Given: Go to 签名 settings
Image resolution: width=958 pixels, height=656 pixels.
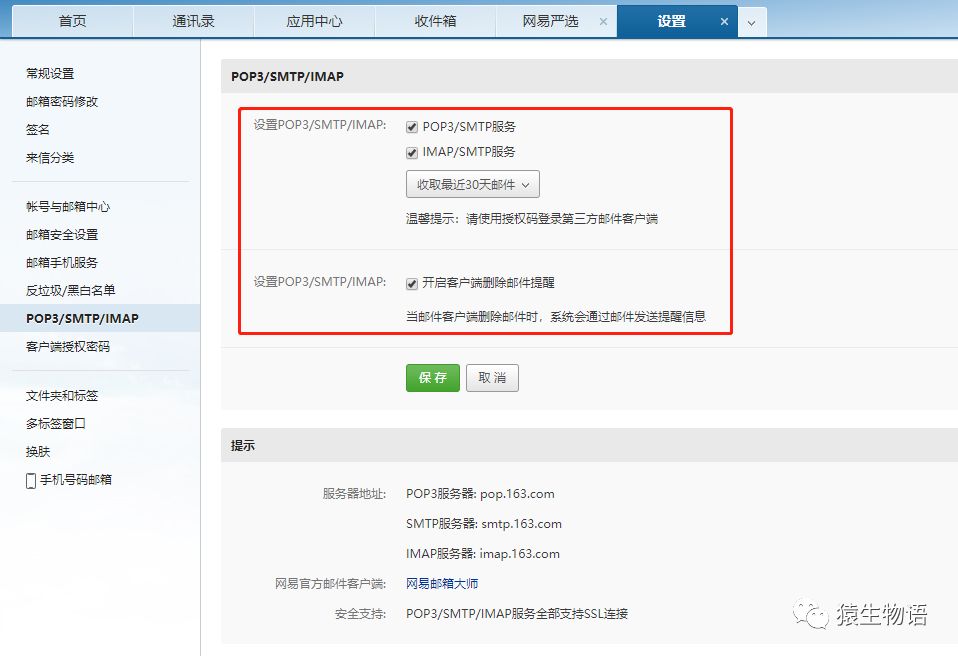Looking at the screenshot, I should click(38, 129).
